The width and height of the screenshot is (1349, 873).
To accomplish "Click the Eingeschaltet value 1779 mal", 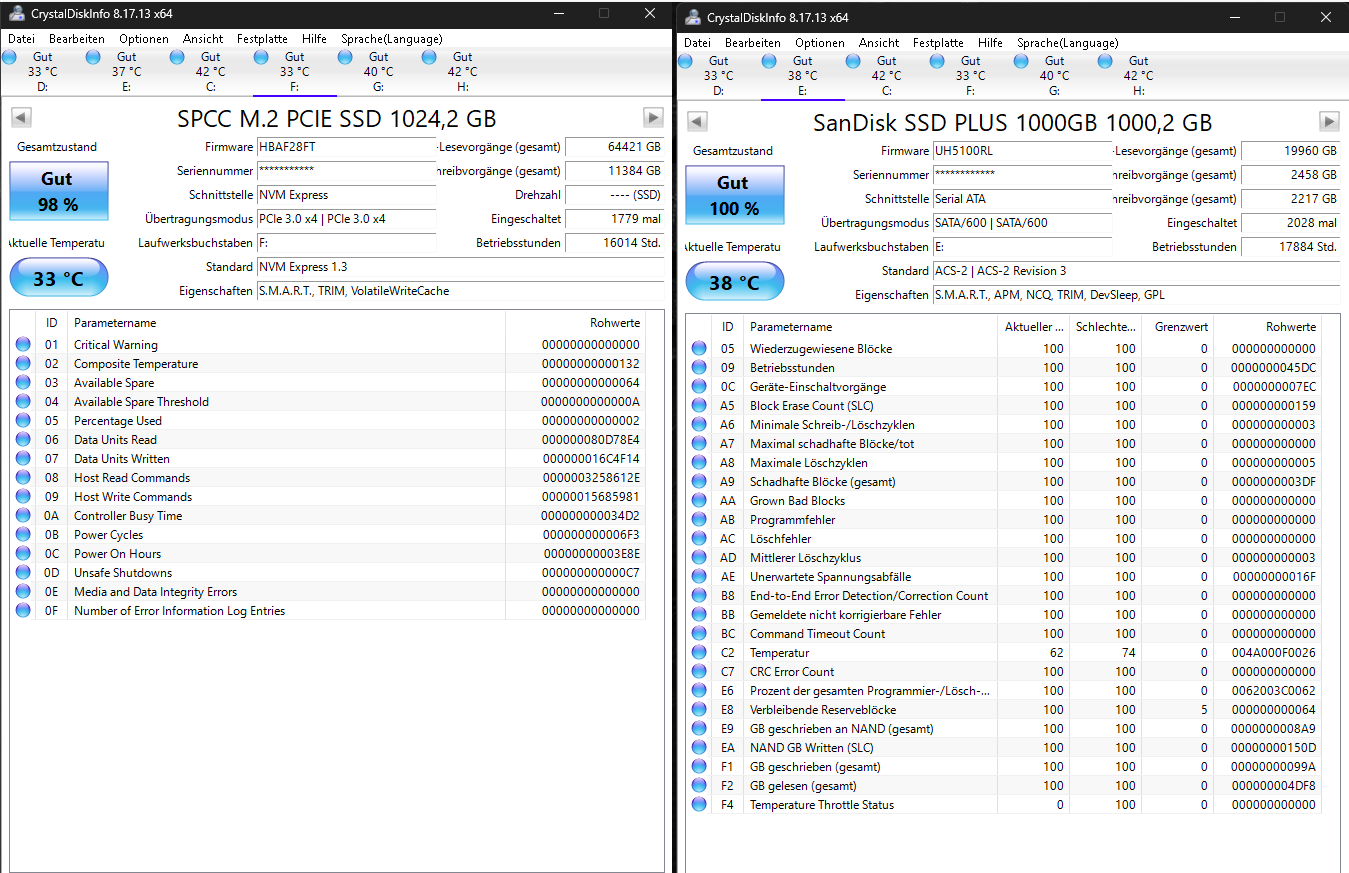I will pyautogui.click(x=614, y=219).
